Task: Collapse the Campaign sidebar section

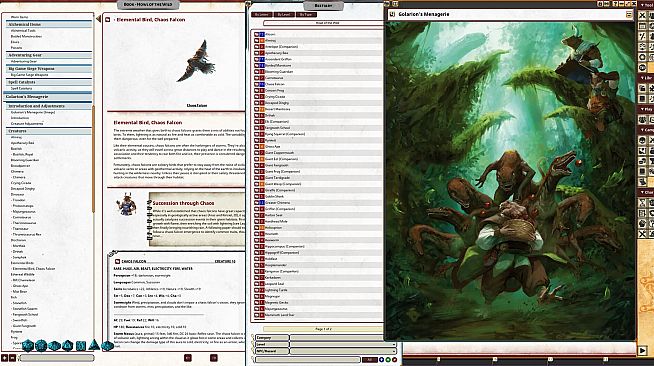Action: 647,130
